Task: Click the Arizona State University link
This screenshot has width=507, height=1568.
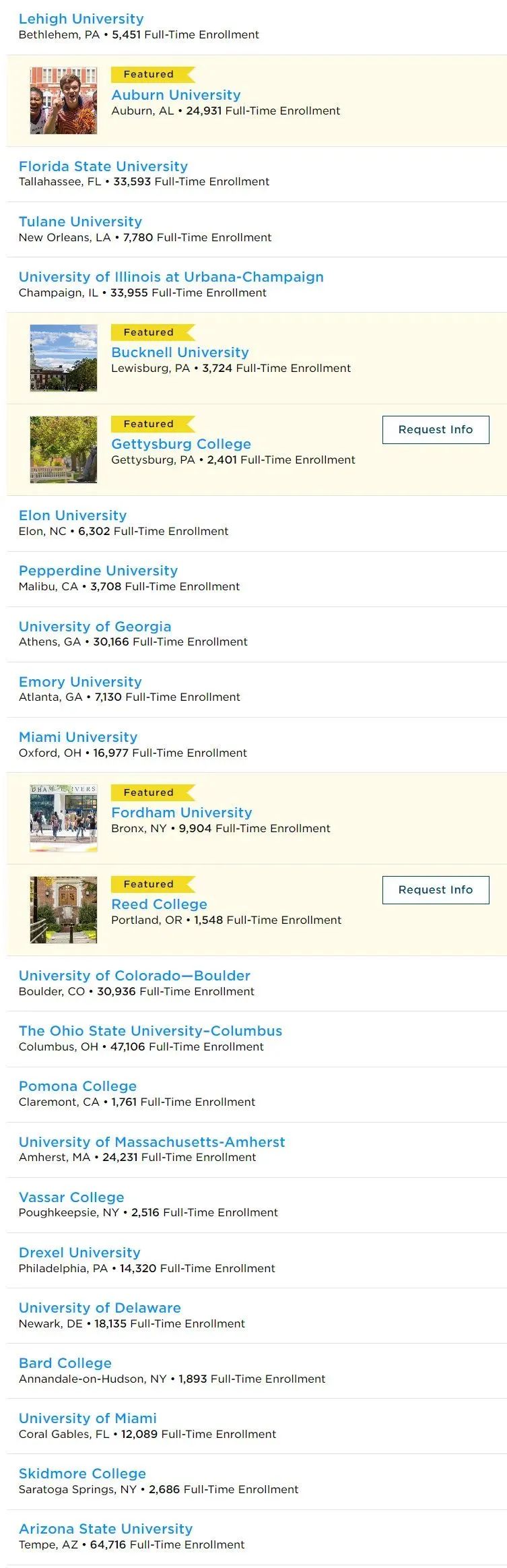Action: [106, 1529]
